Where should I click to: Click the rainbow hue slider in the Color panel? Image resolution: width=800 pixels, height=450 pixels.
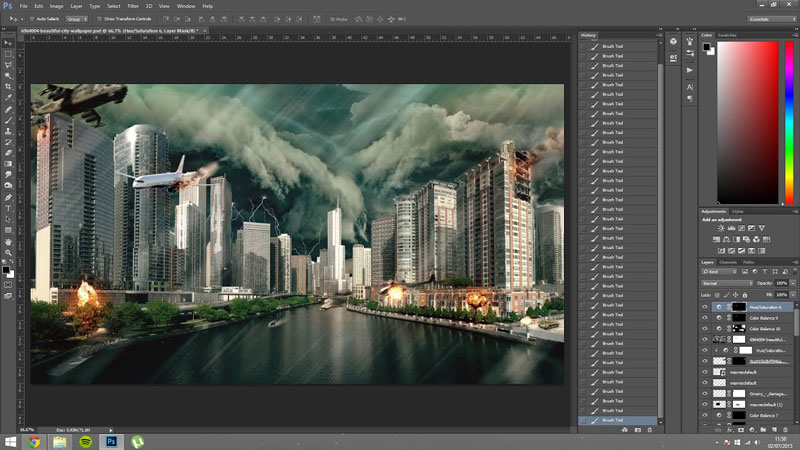click(x=791, y=120)
